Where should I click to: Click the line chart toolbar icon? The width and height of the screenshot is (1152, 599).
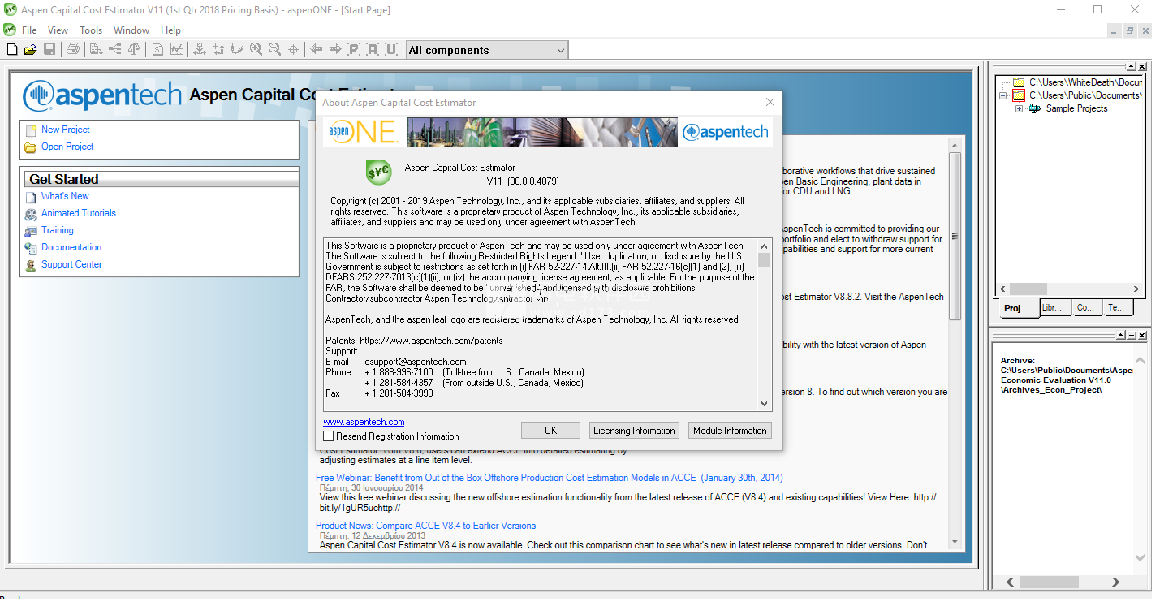(176, 49)
